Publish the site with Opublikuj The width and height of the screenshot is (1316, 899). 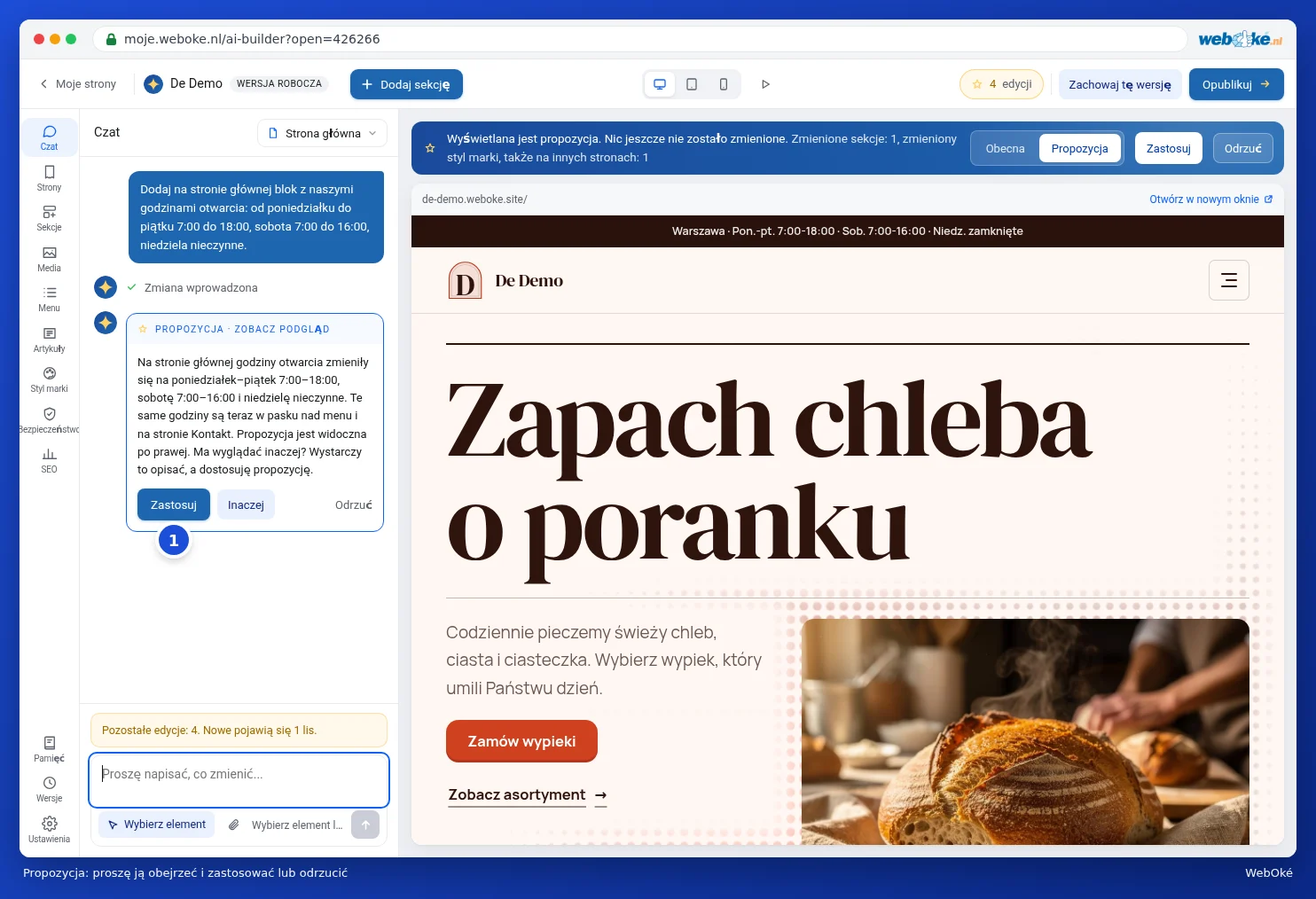[1236, 84]
